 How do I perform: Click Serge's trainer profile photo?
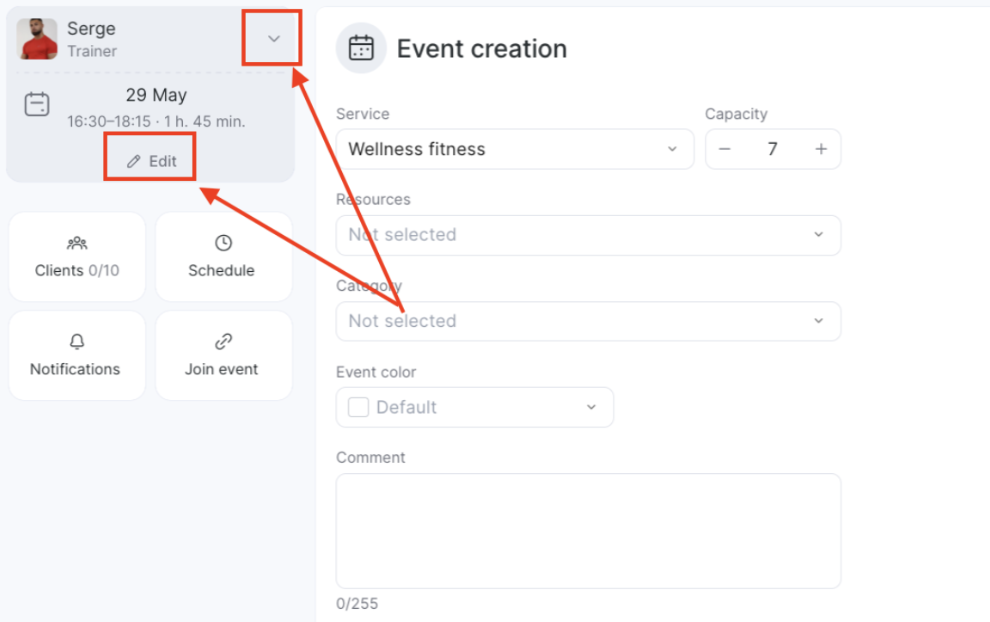[x=37, y=39]
